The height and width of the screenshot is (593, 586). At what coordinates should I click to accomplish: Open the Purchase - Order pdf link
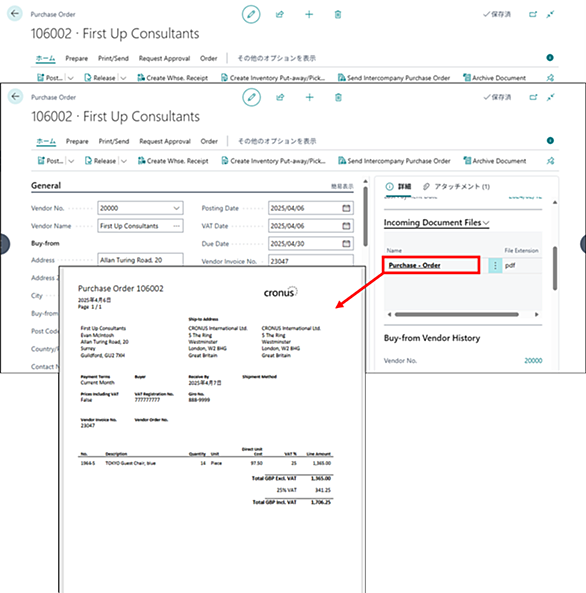point(415,265)
